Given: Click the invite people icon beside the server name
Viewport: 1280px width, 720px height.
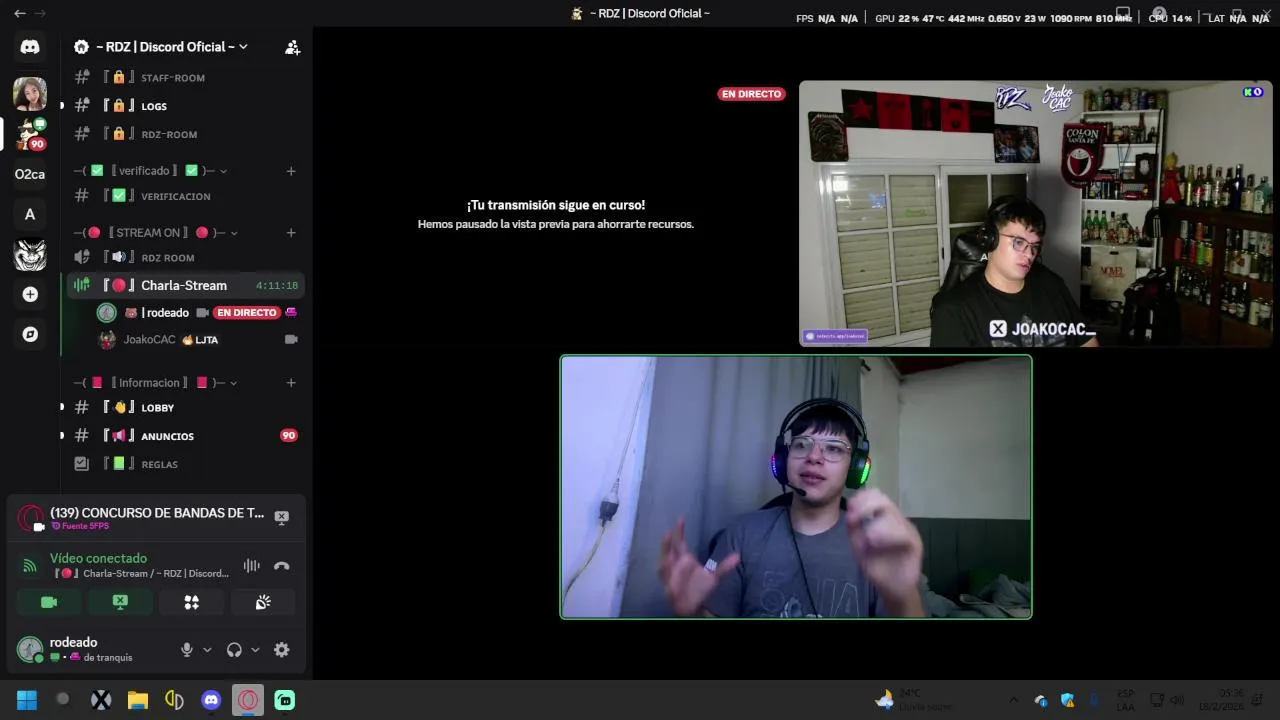Looking at the screenshot, I should [292, 47].
